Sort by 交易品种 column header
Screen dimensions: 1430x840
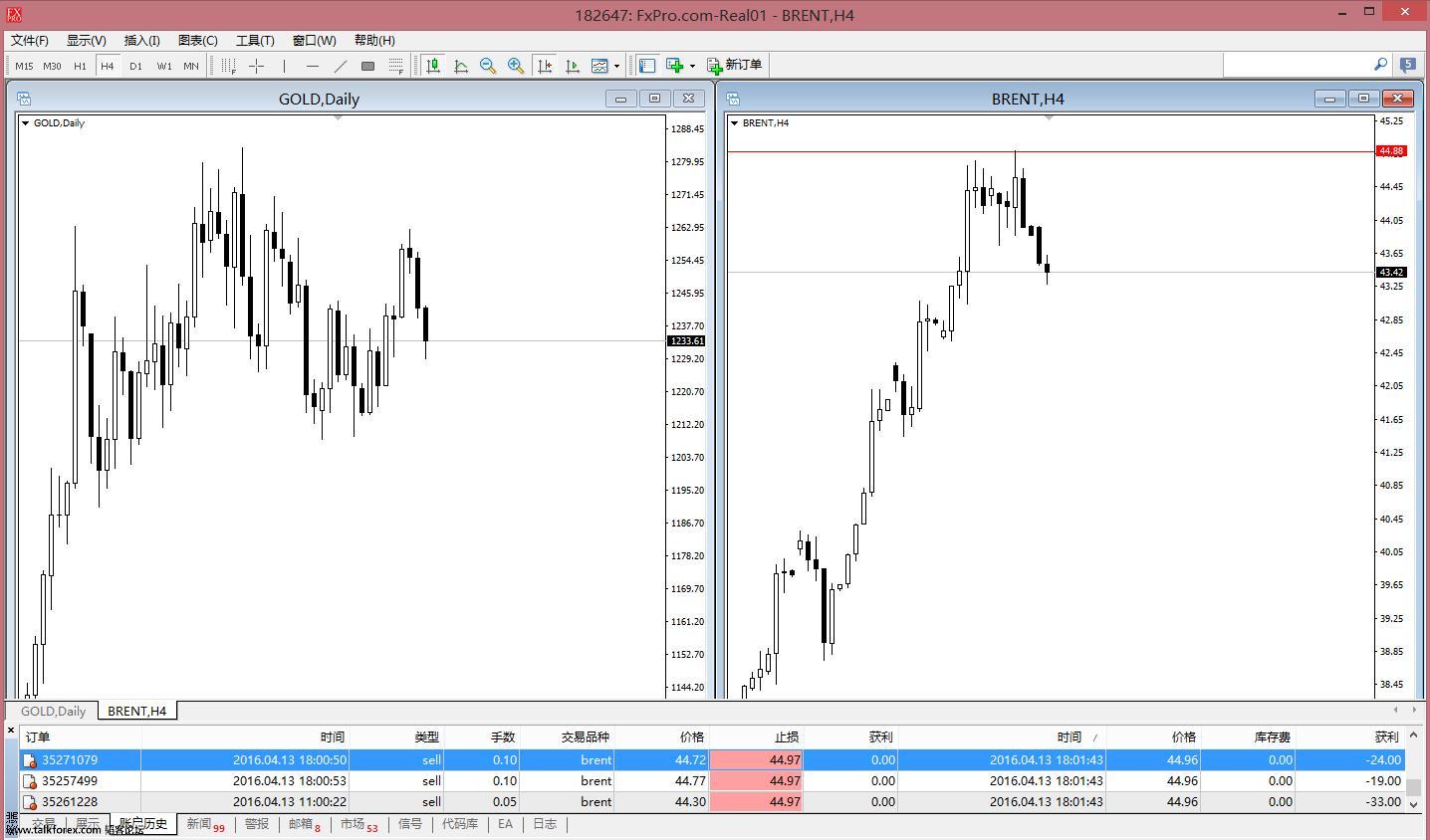pyautogui.click(x=566, y=736)
